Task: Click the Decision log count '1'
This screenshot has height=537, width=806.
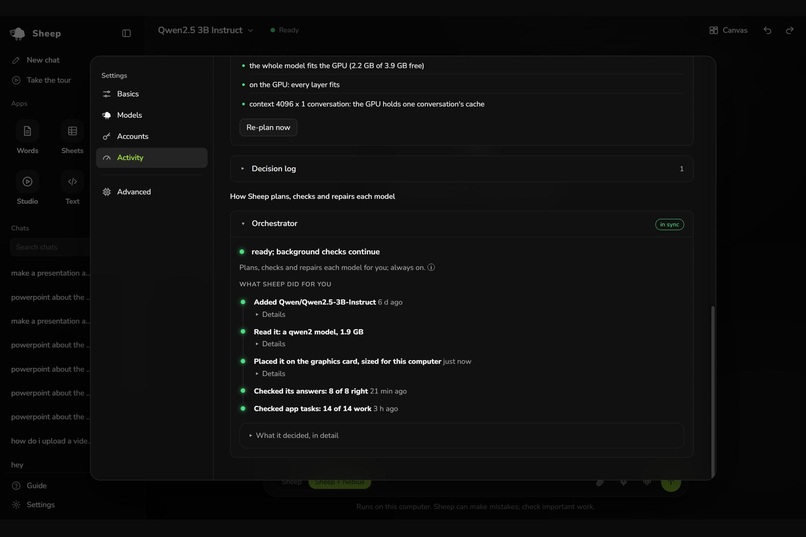Action: coord(682,169)
